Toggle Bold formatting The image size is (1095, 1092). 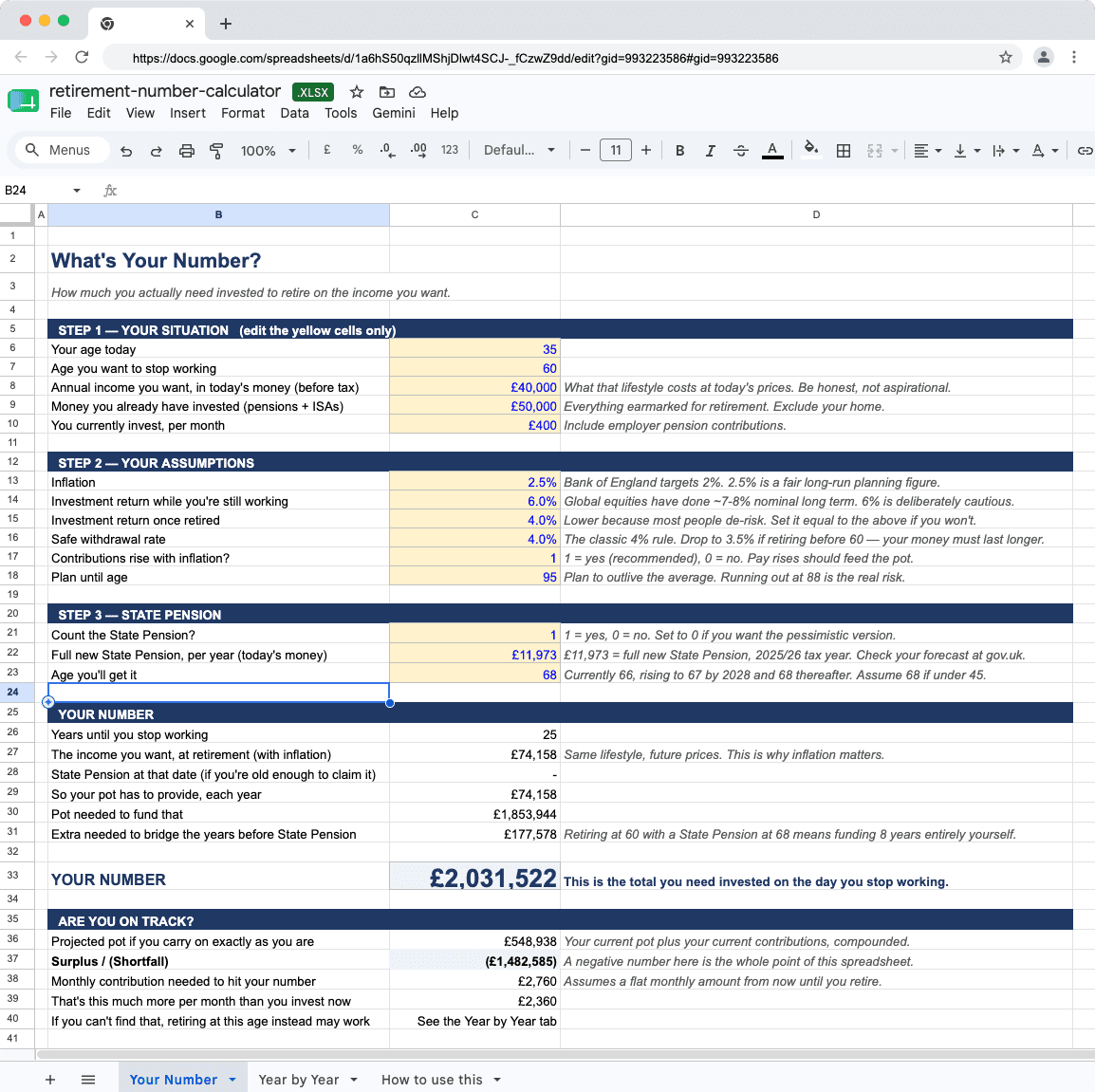pyautogui.click(x=679, y=150)
